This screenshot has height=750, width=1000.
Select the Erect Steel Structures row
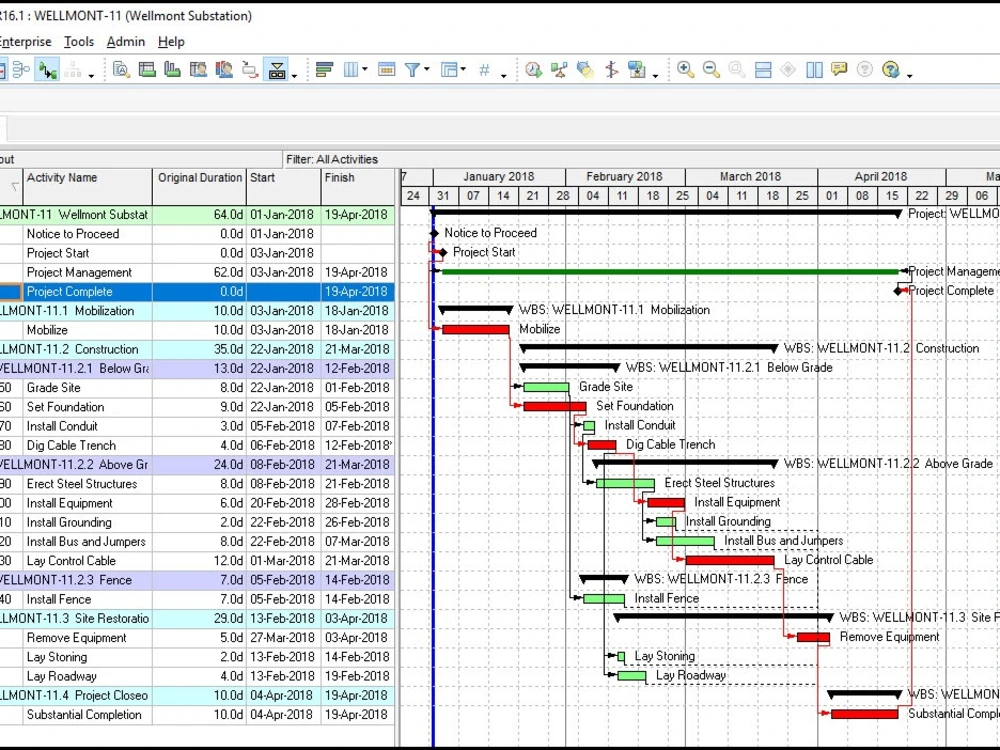[197, 484]
